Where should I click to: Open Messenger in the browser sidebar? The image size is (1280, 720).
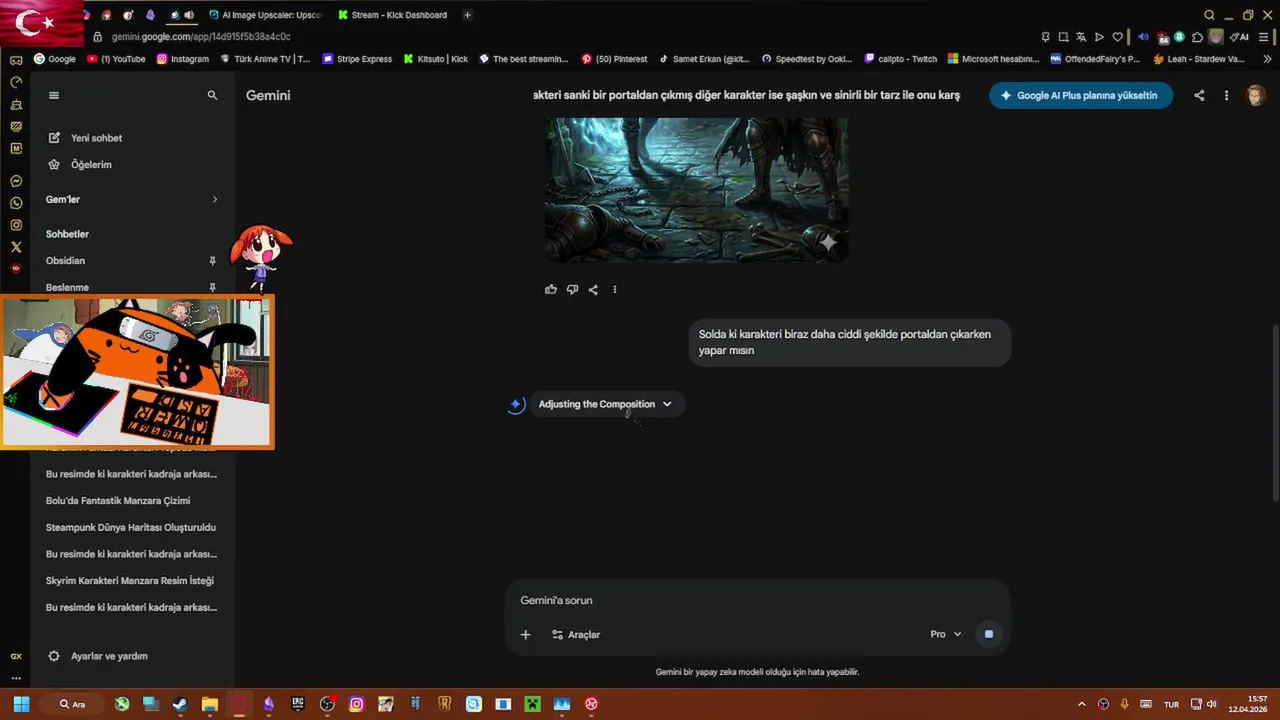tap(16, 181)
